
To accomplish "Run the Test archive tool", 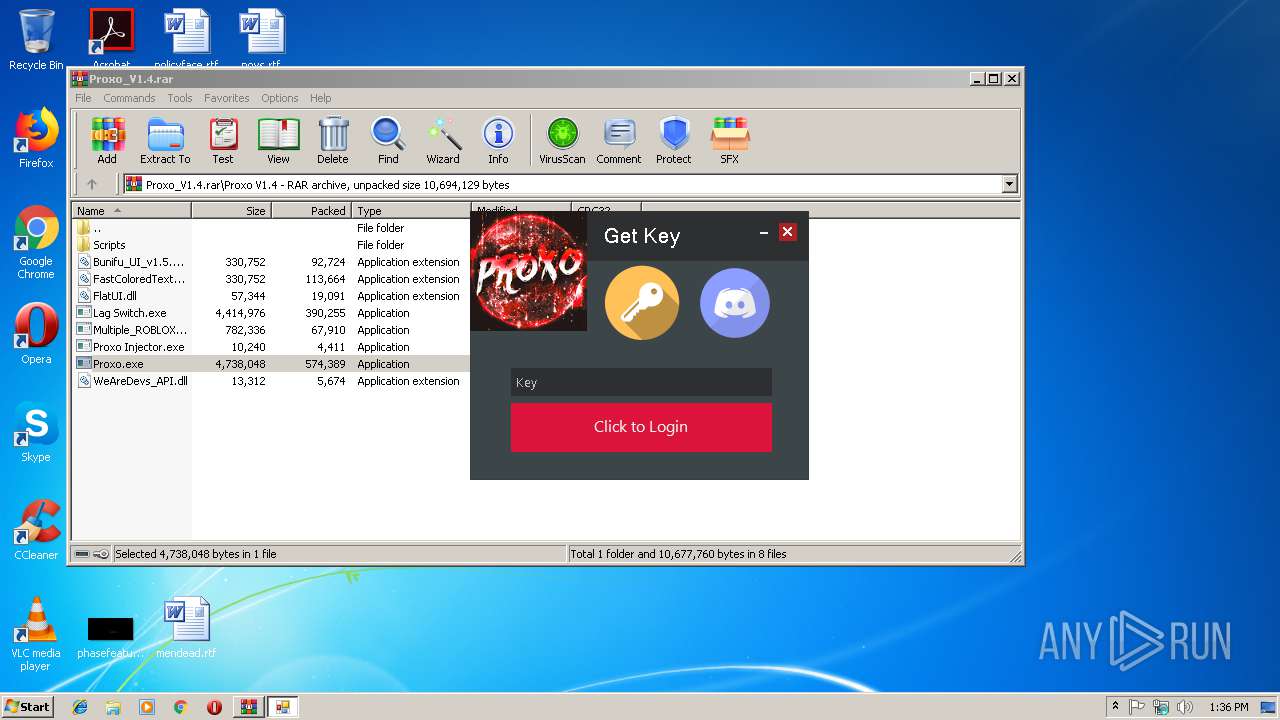I will tap(223, 140).
